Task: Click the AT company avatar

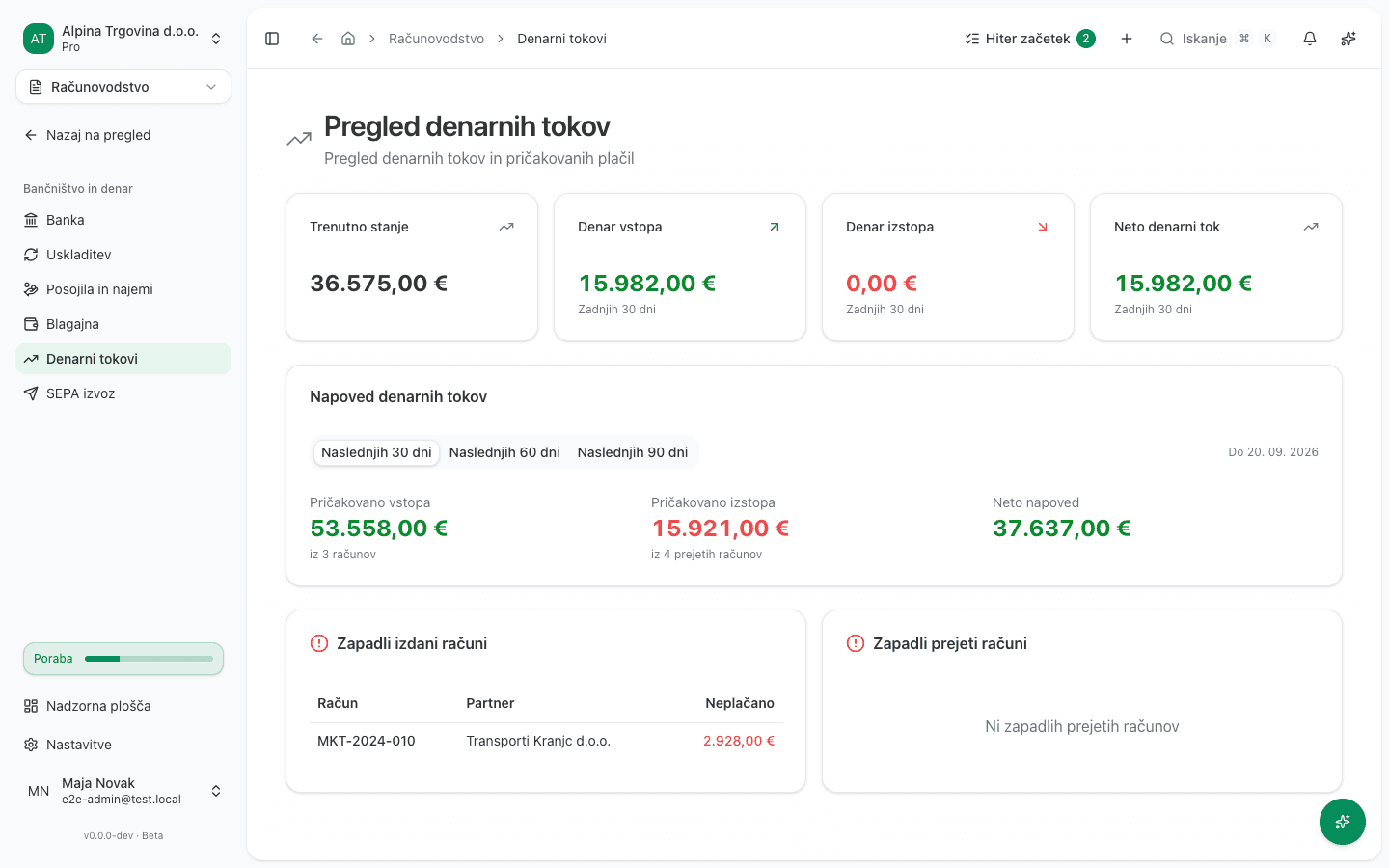Action: click(39, 39)
